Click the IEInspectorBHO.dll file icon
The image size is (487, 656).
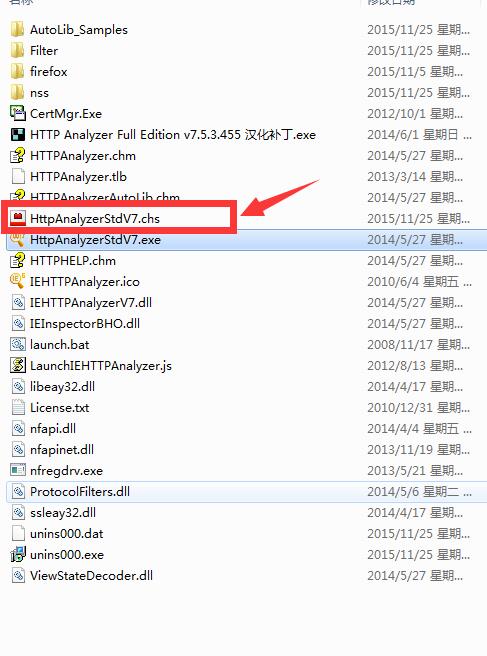tap(18, 323)
